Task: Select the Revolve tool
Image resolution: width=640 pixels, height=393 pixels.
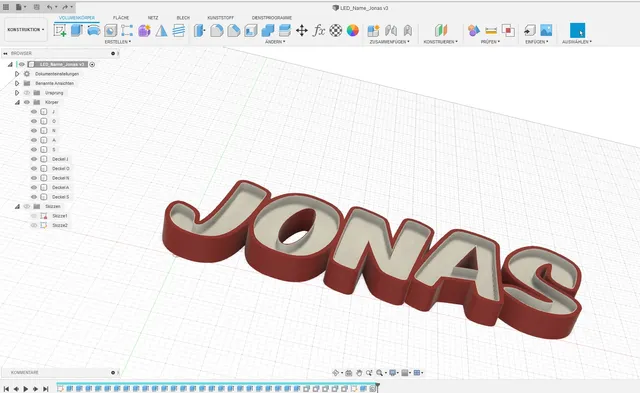Action: (93, 31)
